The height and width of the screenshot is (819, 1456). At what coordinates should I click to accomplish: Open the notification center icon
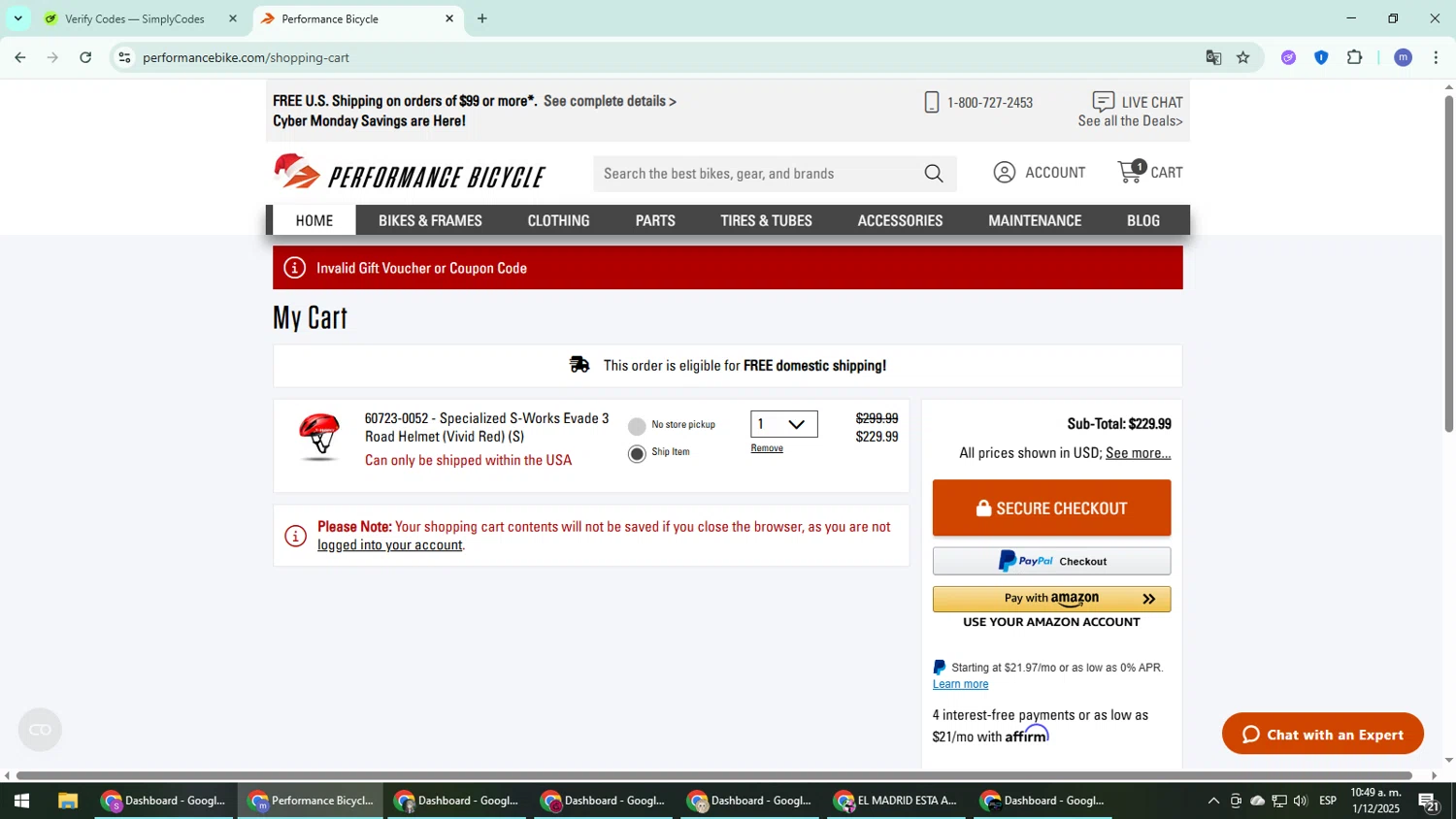[x=1429, y=802]
